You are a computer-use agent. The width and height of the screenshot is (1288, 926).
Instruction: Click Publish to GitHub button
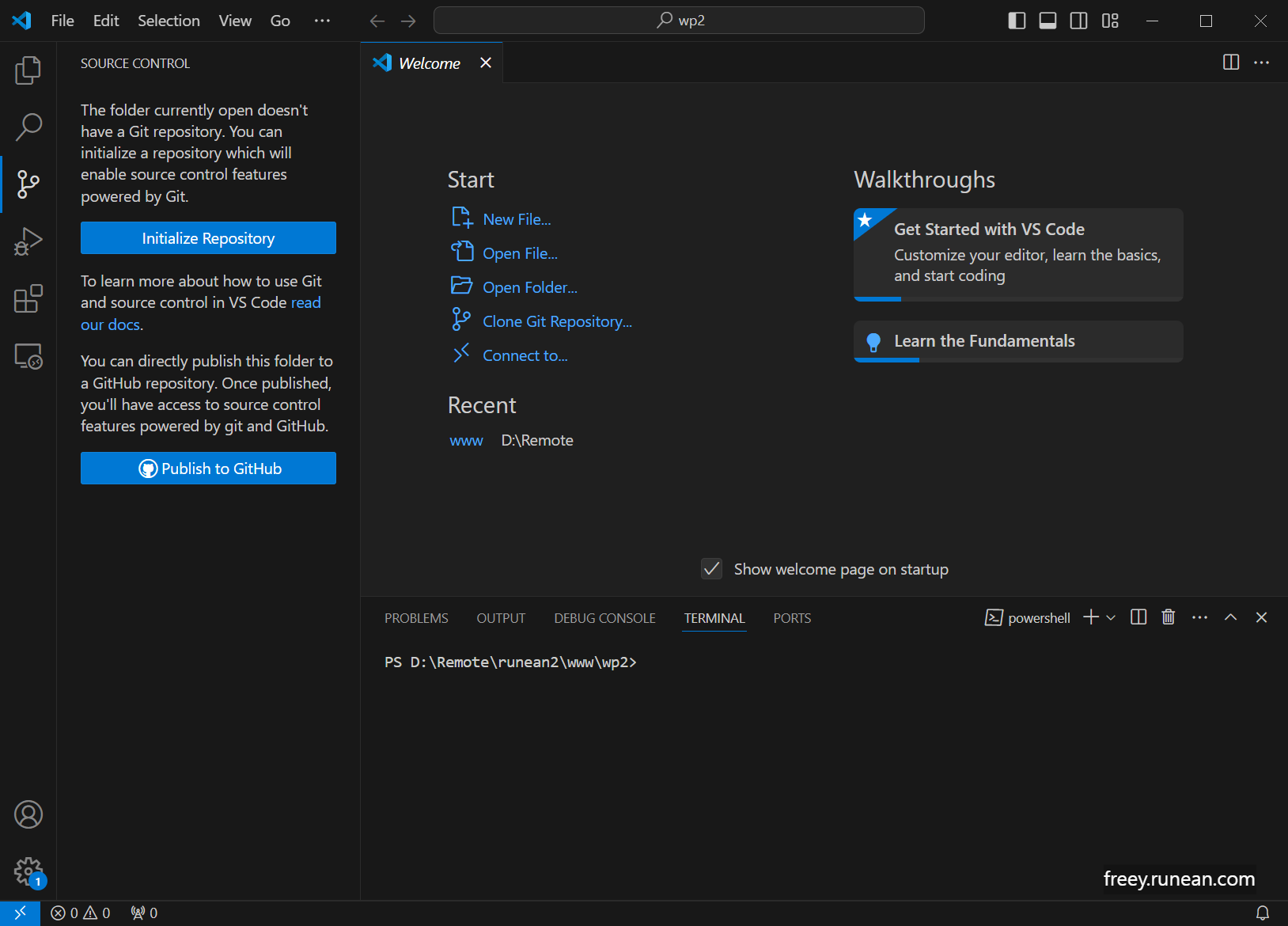pyautogui.click(x=208, y=469)
